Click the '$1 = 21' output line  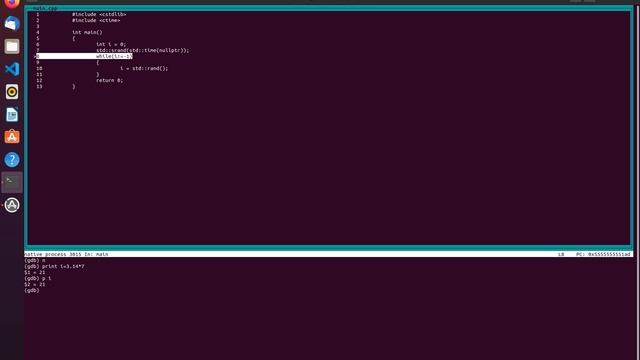point(35,272)
